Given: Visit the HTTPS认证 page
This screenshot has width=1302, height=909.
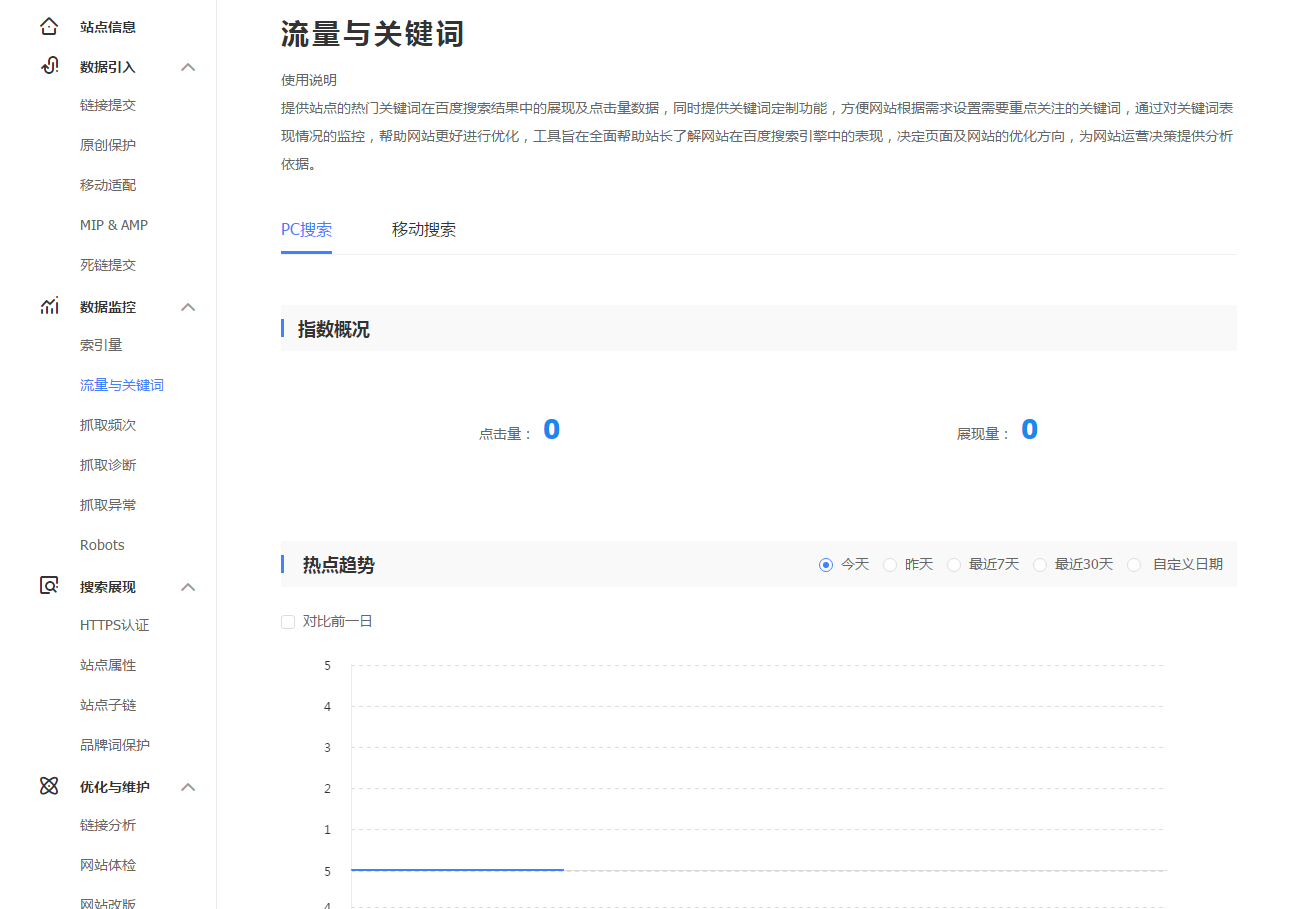Looking at the screenshot, I should [x=113, y=624].
